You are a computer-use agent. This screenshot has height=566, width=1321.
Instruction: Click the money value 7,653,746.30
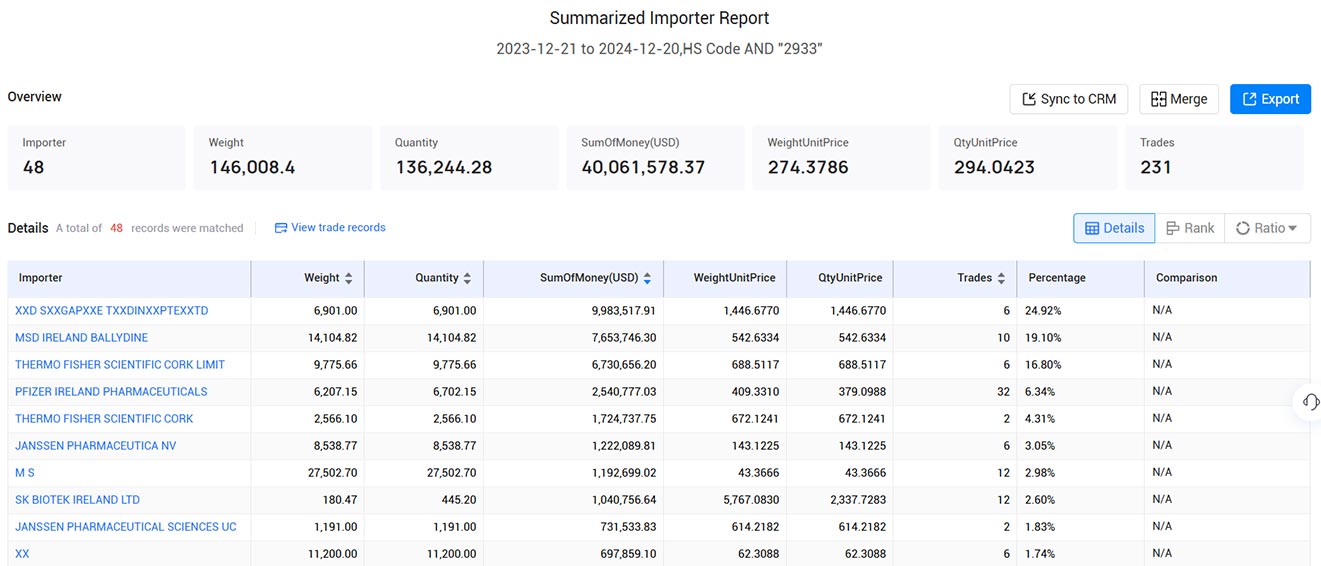pos(624,338)
